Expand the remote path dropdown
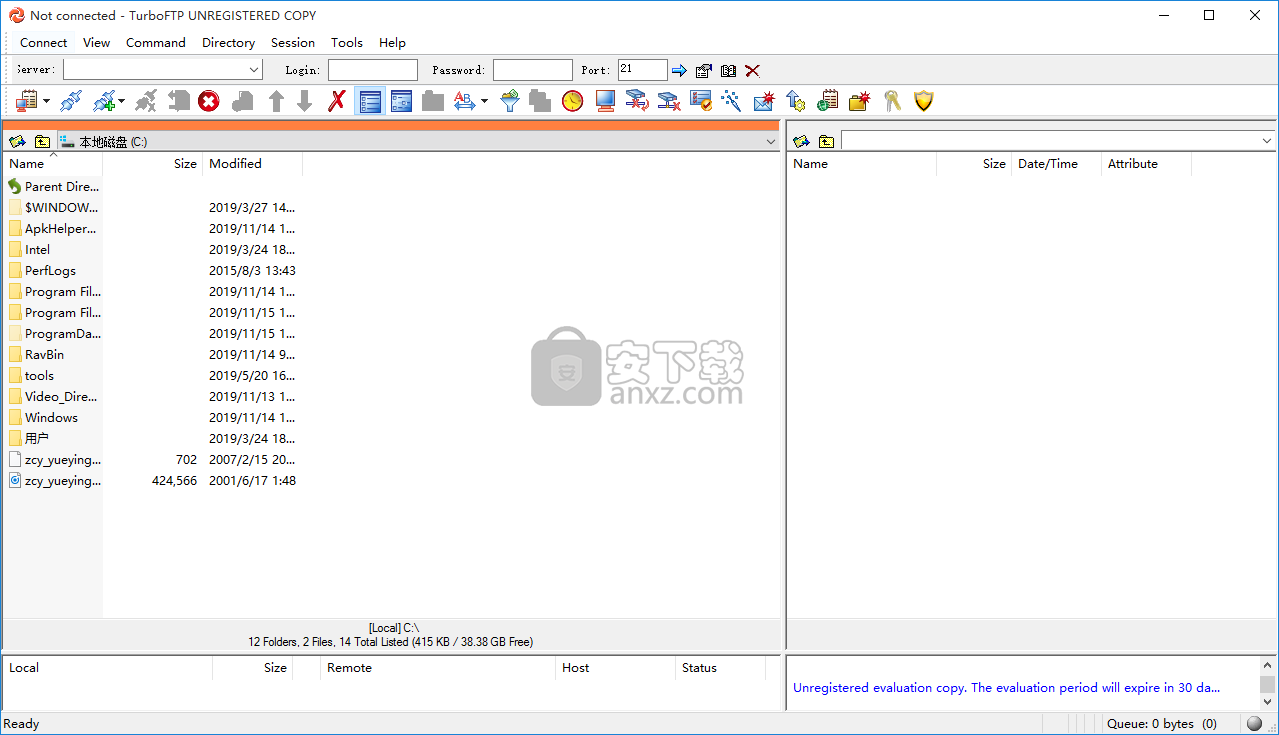Screen dimensions: 1279x735 [1267, 142]
